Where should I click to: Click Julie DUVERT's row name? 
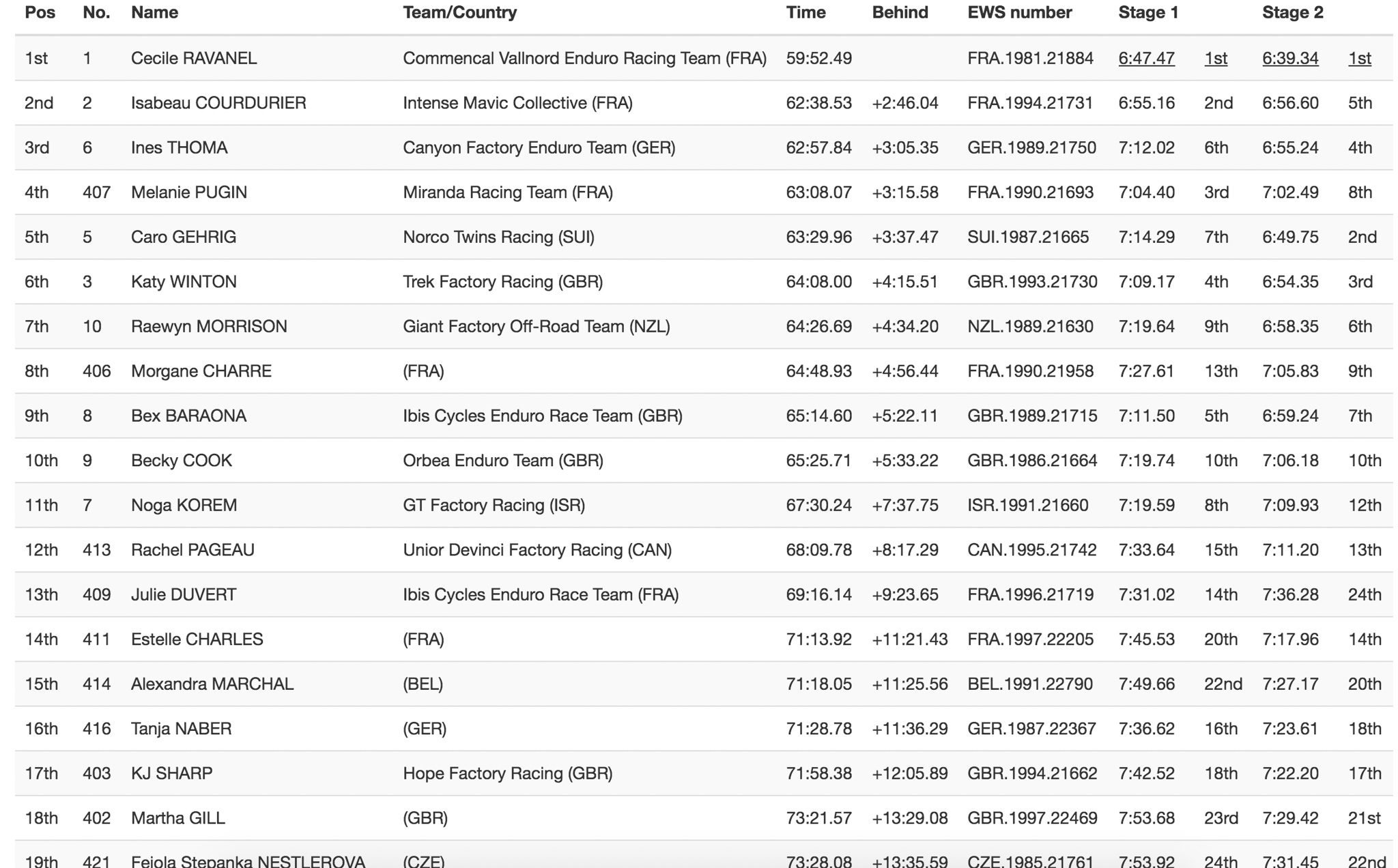pyautogui.click(x=184, y=595)
